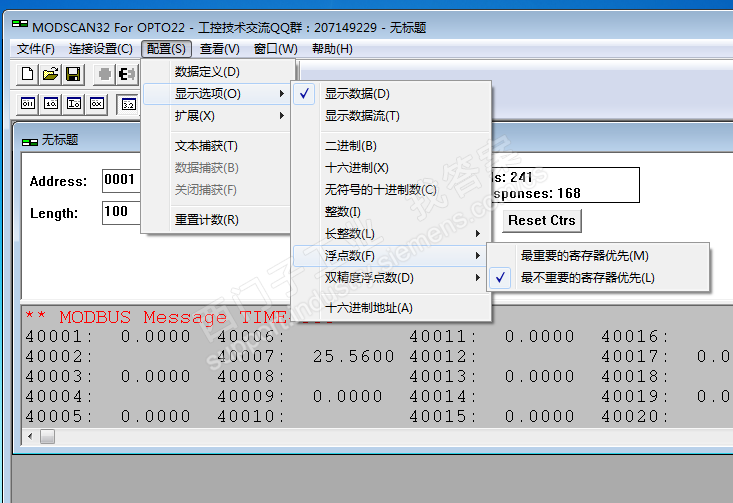Select the hex display format icon
This screenshot has height=503, width=733.
pyautogui.click(x=97, y=104)
